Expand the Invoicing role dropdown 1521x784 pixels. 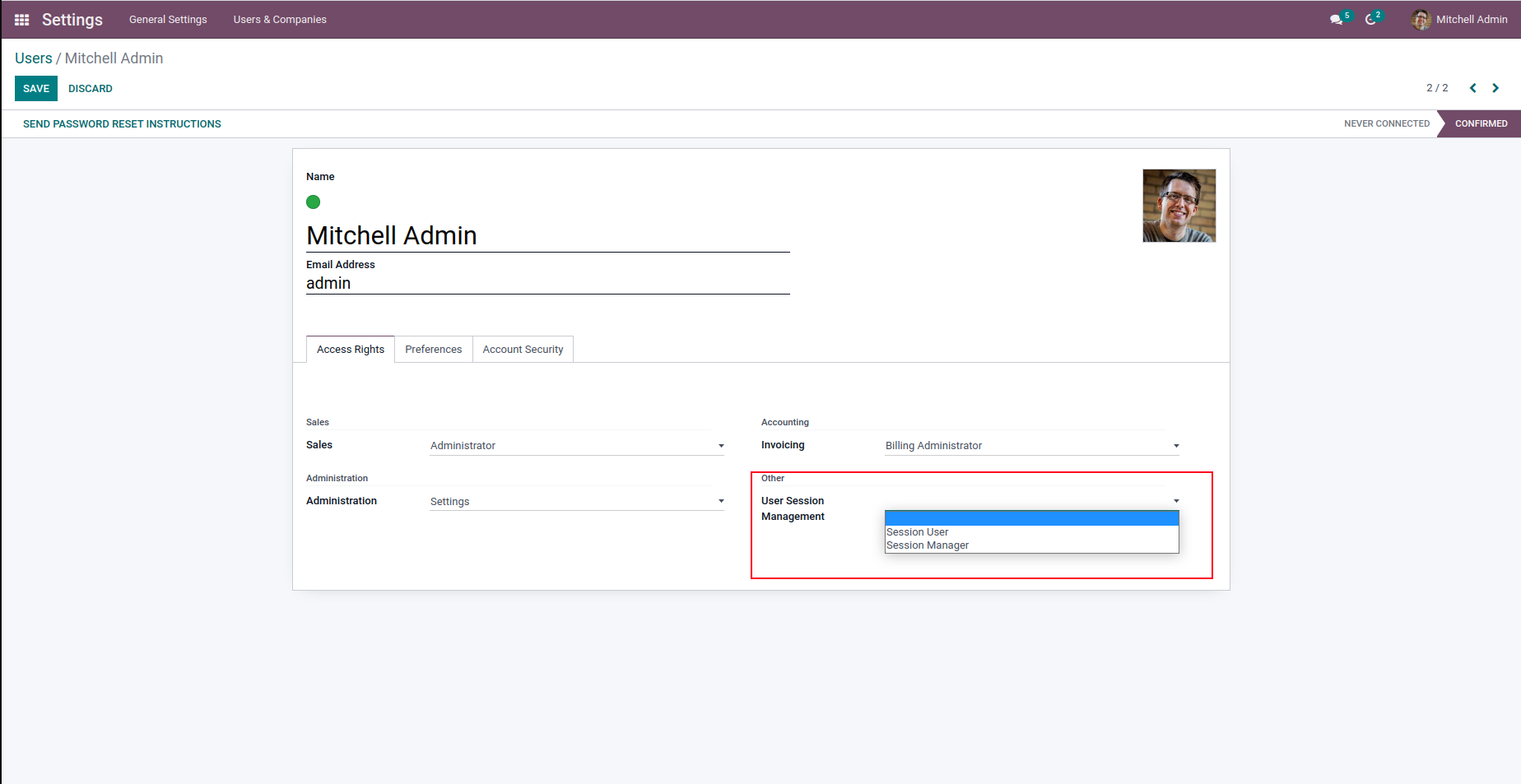click(1031, 446)
